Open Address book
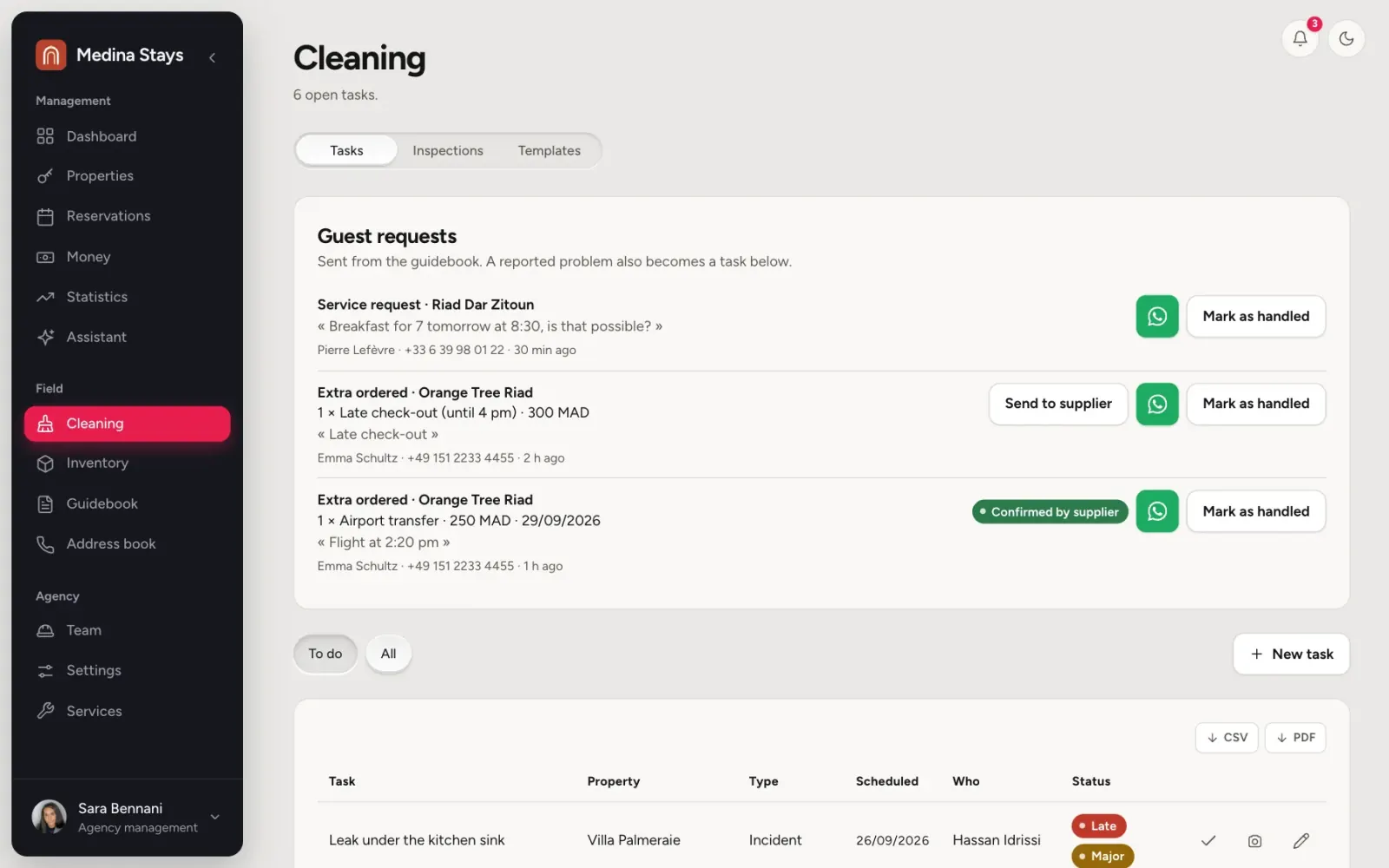 [127, 544]
